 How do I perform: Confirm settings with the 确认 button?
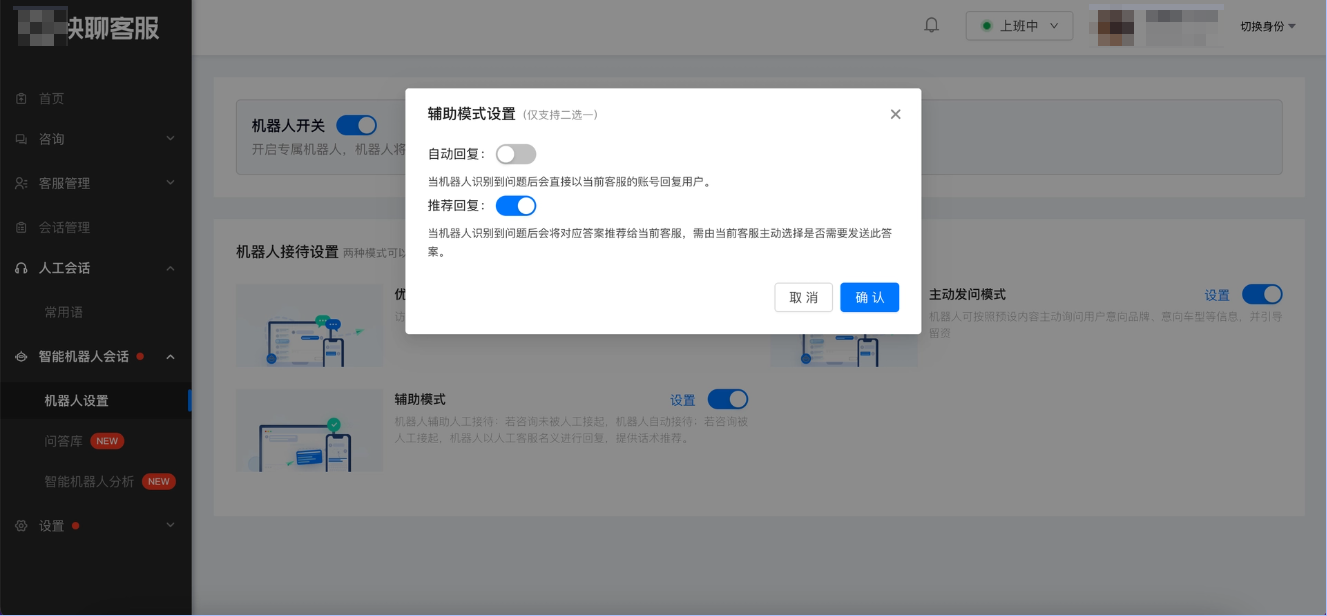[868, 297]
